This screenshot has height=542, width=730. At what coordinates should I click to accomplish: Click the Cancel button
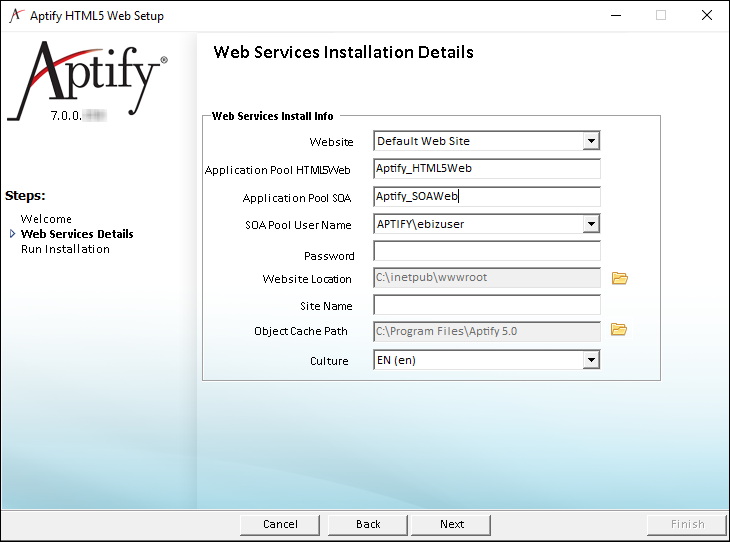click(x=280, y=524)
